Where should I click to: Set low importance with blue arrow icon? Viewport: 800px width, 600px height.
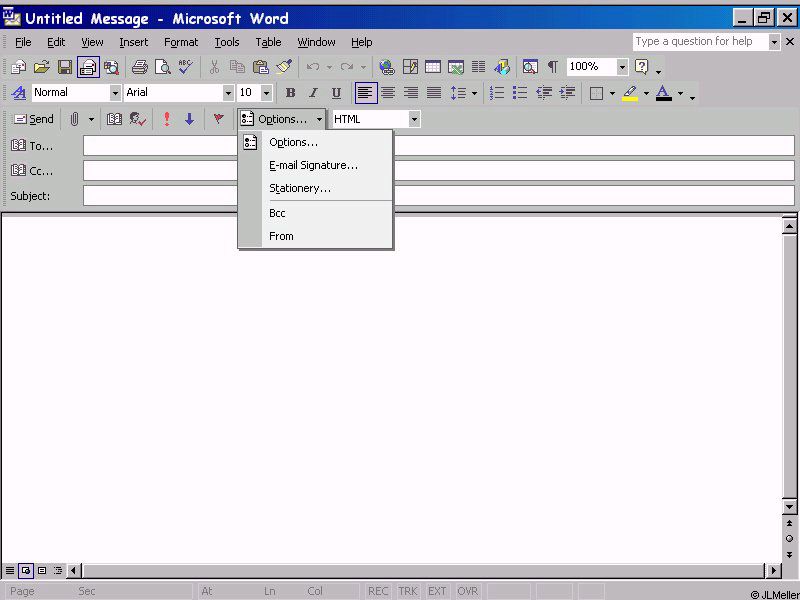(x=189, y=119)
